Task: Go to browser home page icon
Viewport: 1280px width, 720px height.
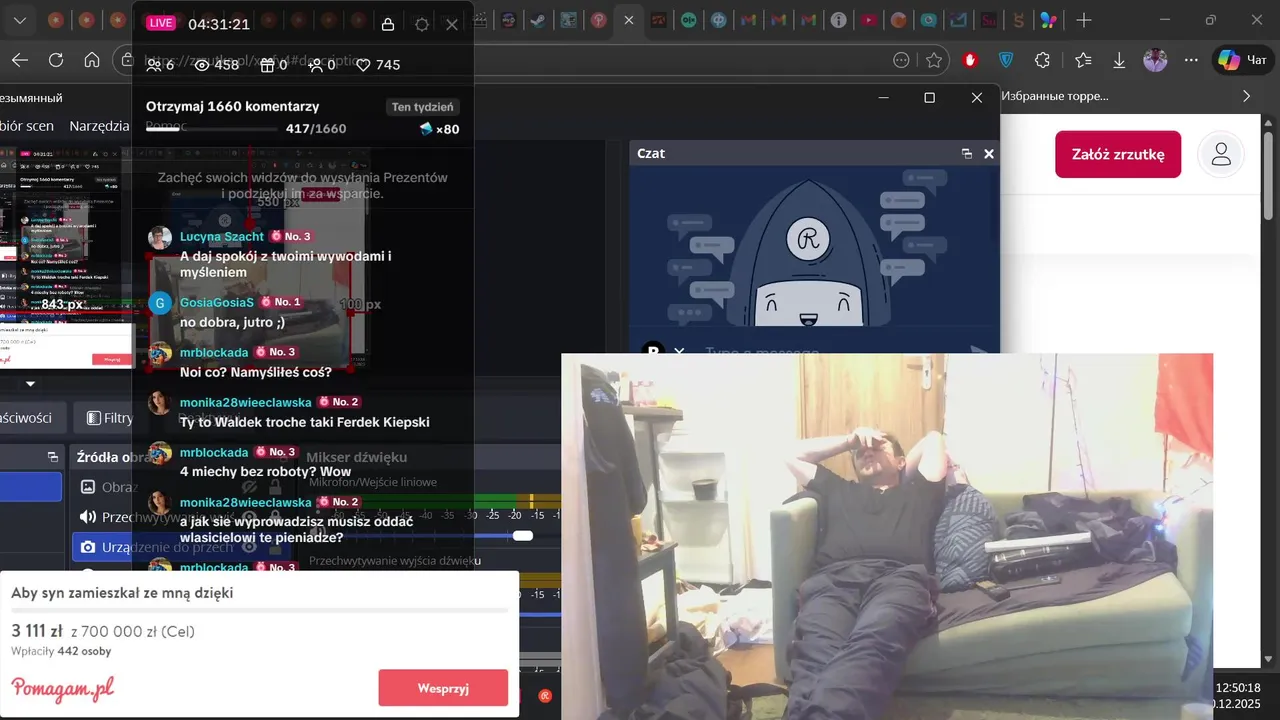Action: pos(92,60)
